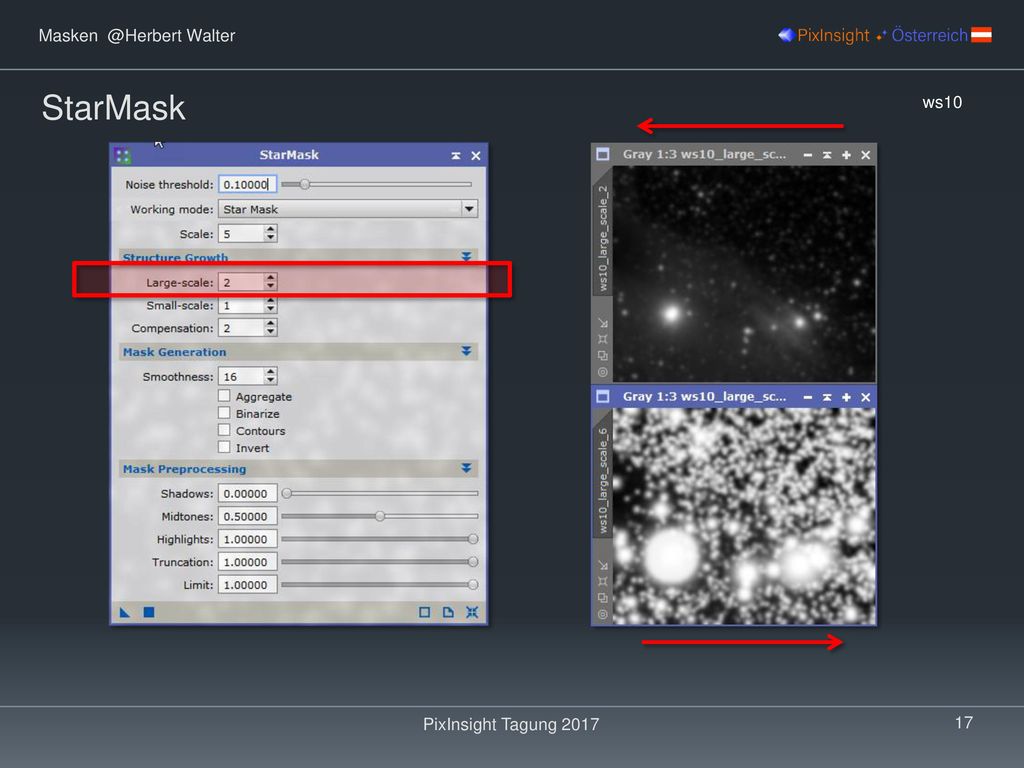This screenshot has width=1024, height=768.
Task: Enable the Binarize checkbox
Action: [x=224, y=413]
